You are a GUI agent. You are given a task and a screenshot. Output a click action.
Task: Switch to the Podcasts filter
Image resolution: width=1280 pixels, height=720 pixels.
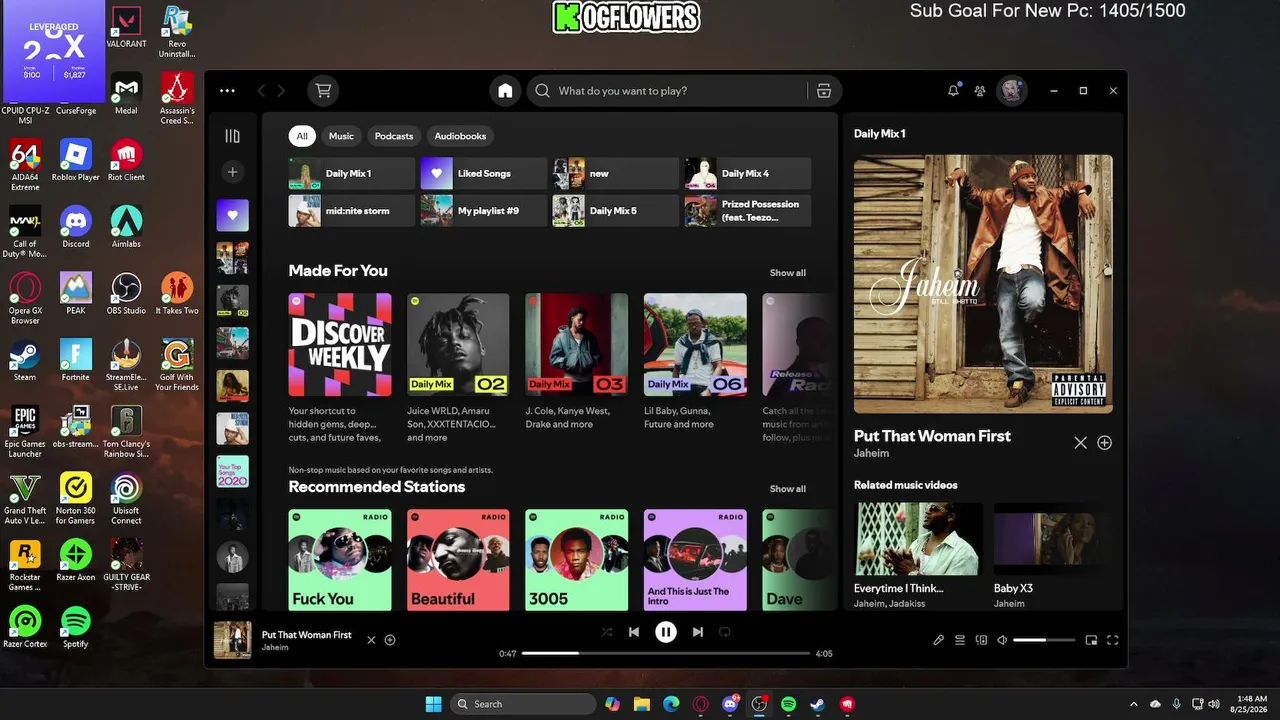pos(394,136)
